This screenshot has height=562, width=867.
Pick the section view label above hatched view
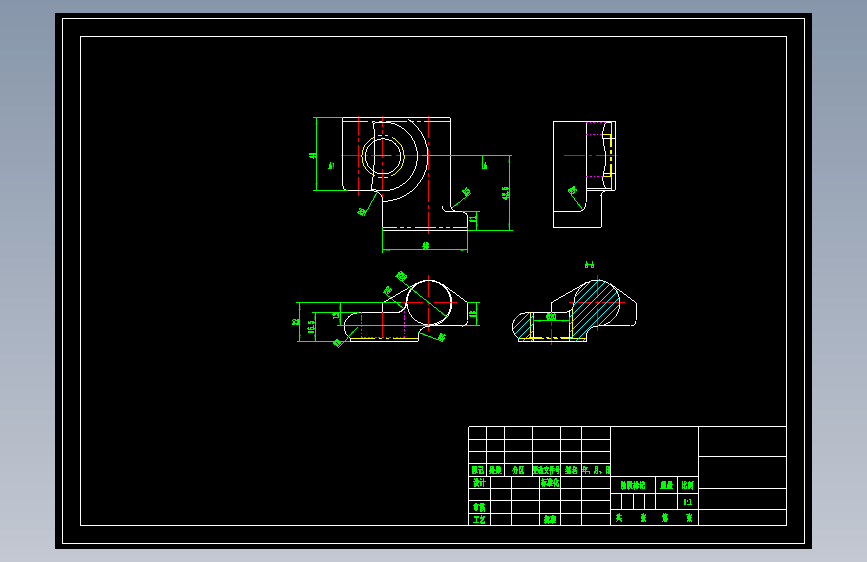589,265
